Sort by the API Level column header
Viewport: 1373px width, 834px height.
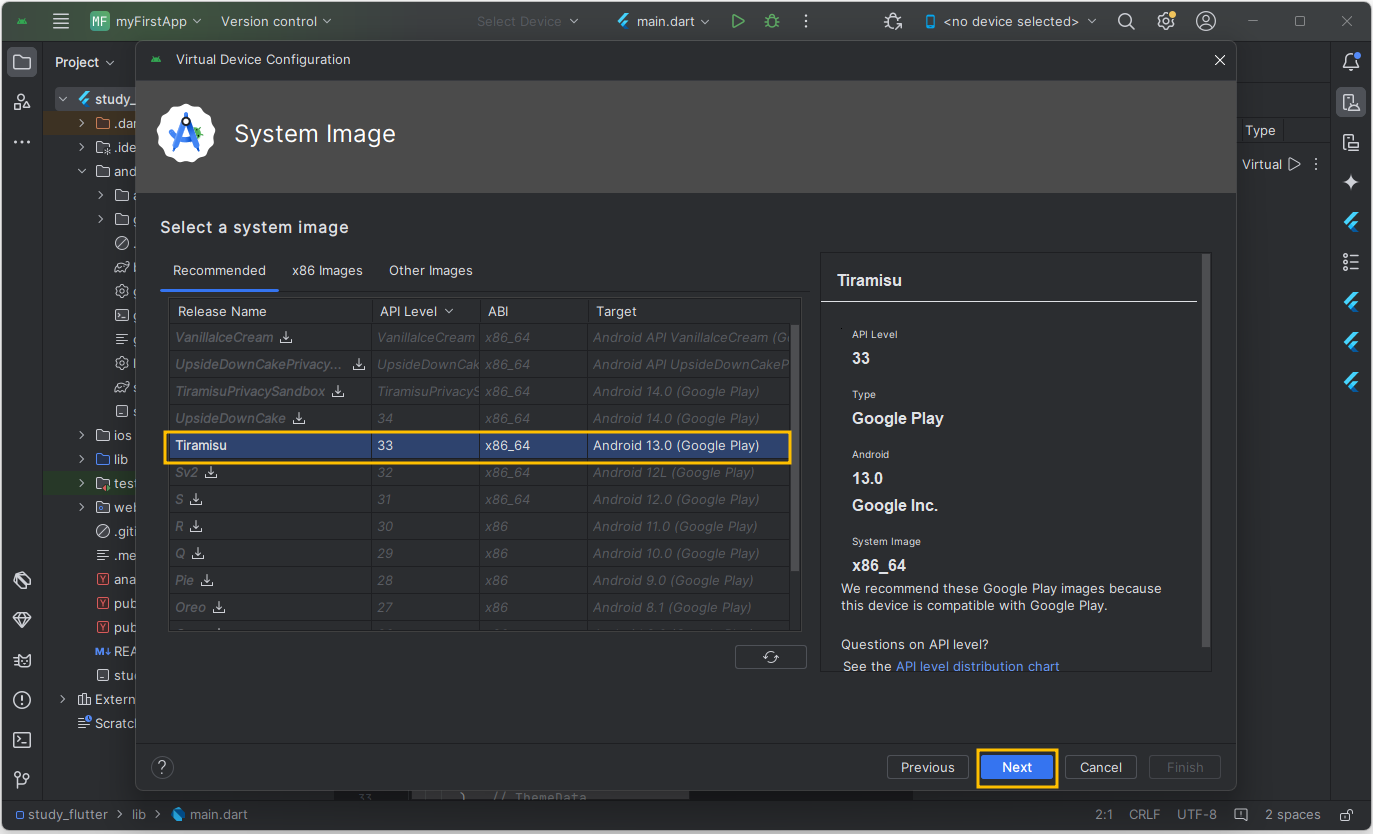(426, 311)
